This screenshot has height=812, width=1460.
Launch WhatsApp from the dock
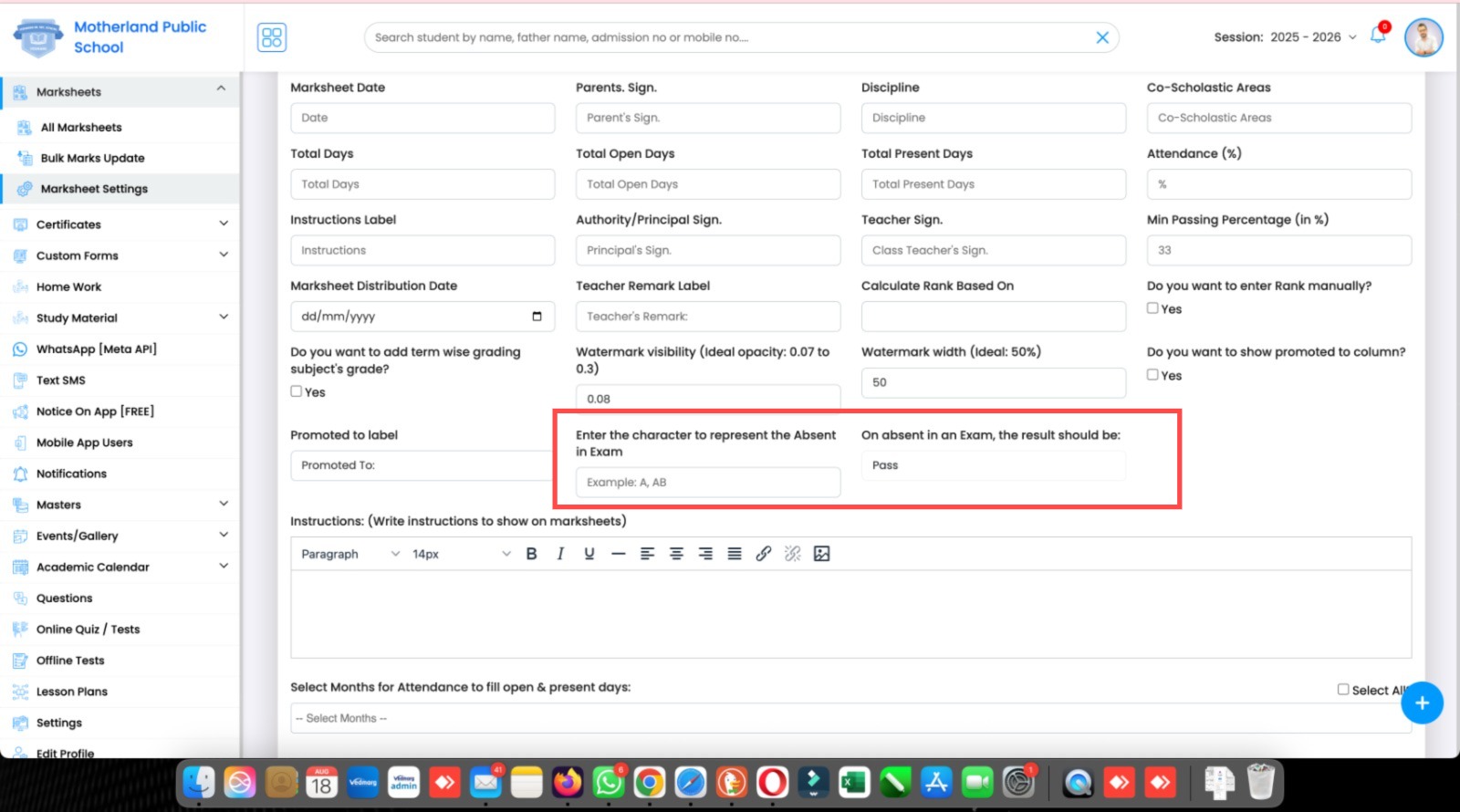[609, 782]
